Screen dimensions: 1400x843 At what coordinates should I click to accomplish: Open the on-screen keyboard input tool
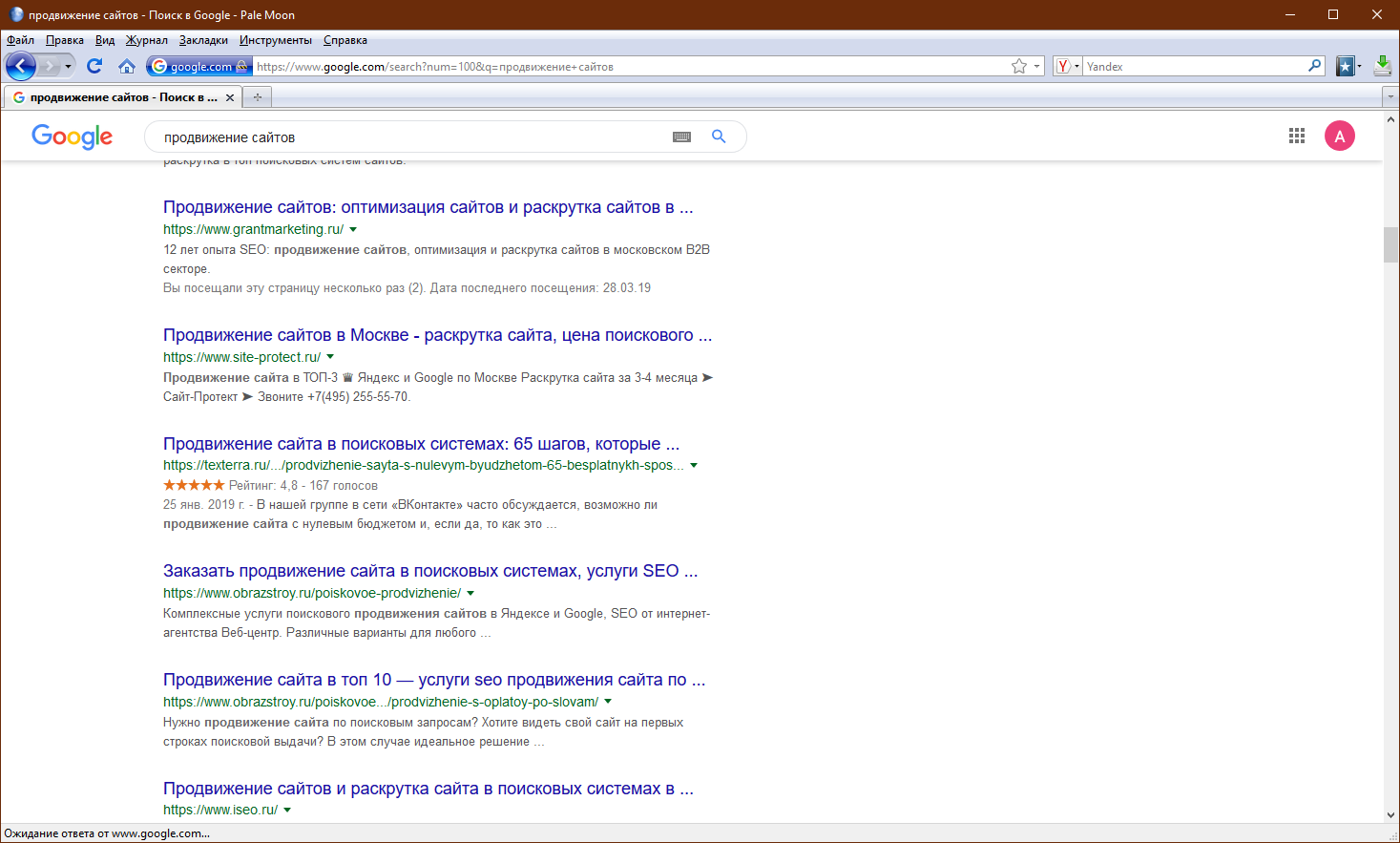tap(681, 137)
